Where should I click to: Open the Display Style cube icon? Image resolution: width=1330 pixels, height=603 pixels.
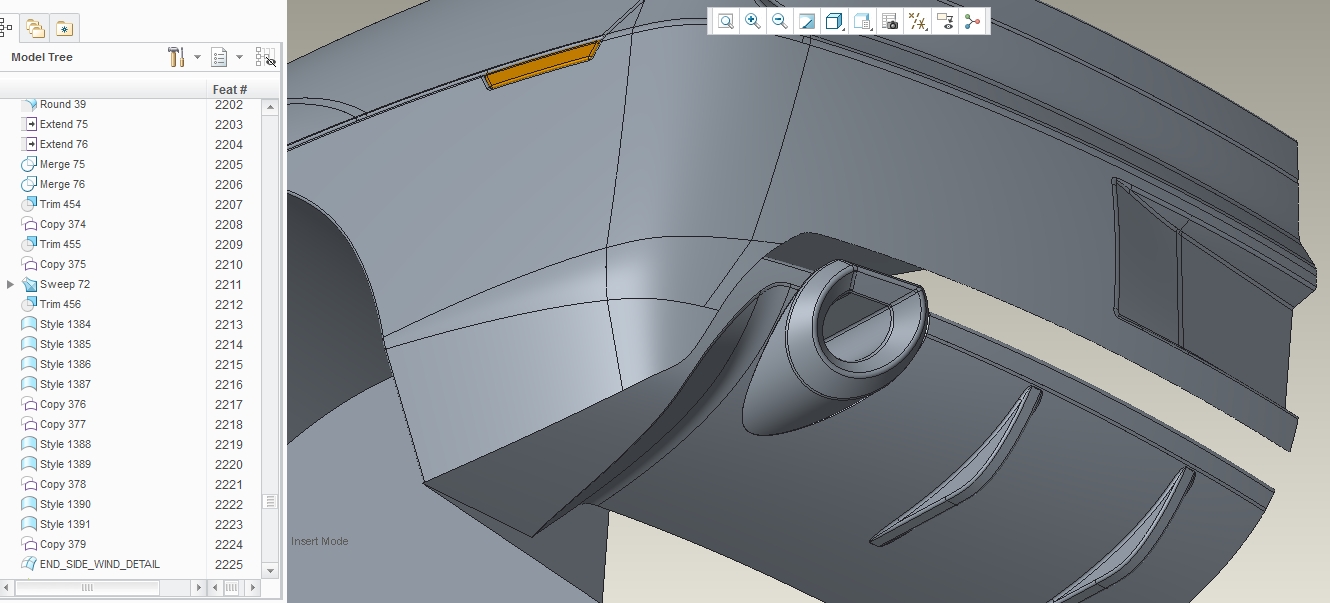pyautogui.click(x=834, y=21)
